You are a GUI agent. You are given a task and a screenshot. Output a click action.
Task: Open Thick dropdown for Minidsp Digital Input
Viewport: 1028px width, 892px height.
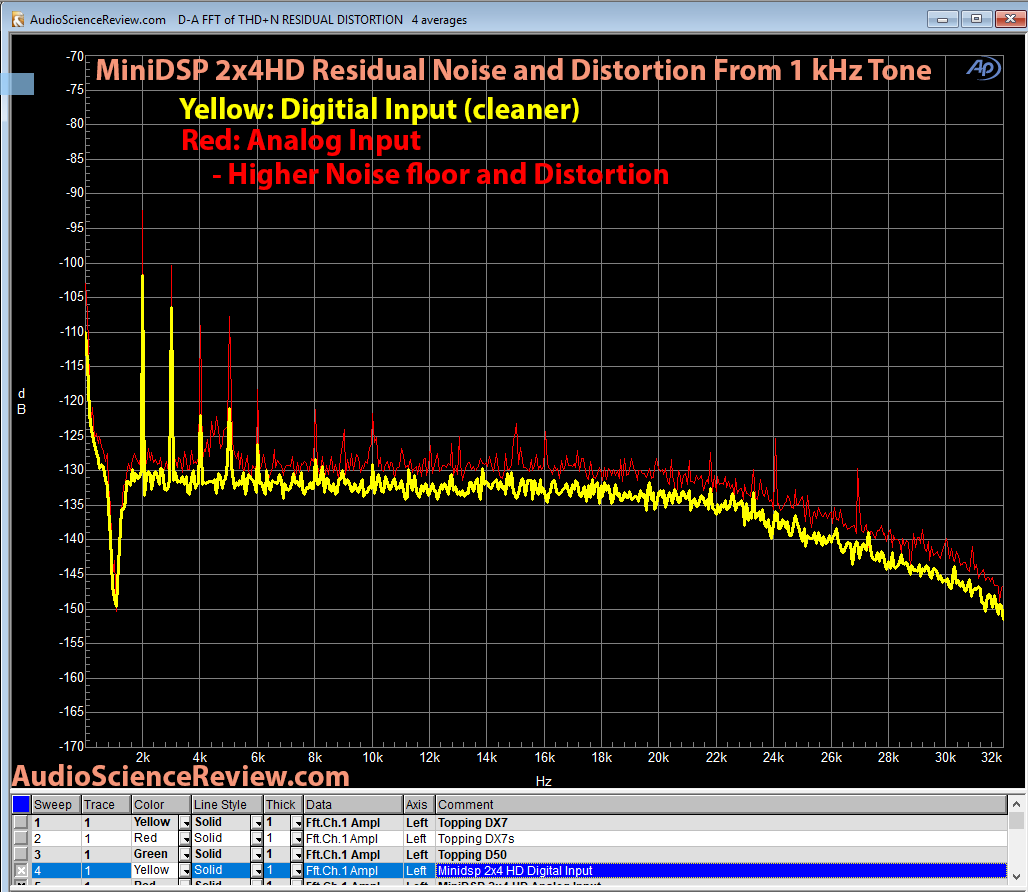click(x=298, y=870)
